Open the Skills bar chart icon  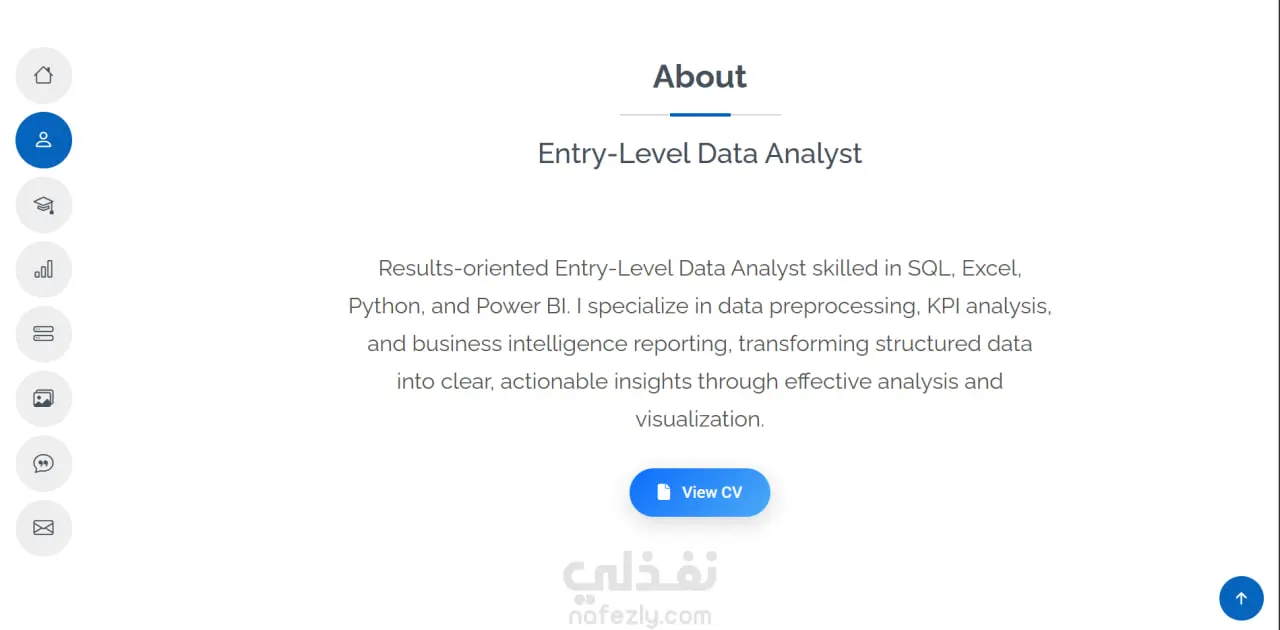43,269
